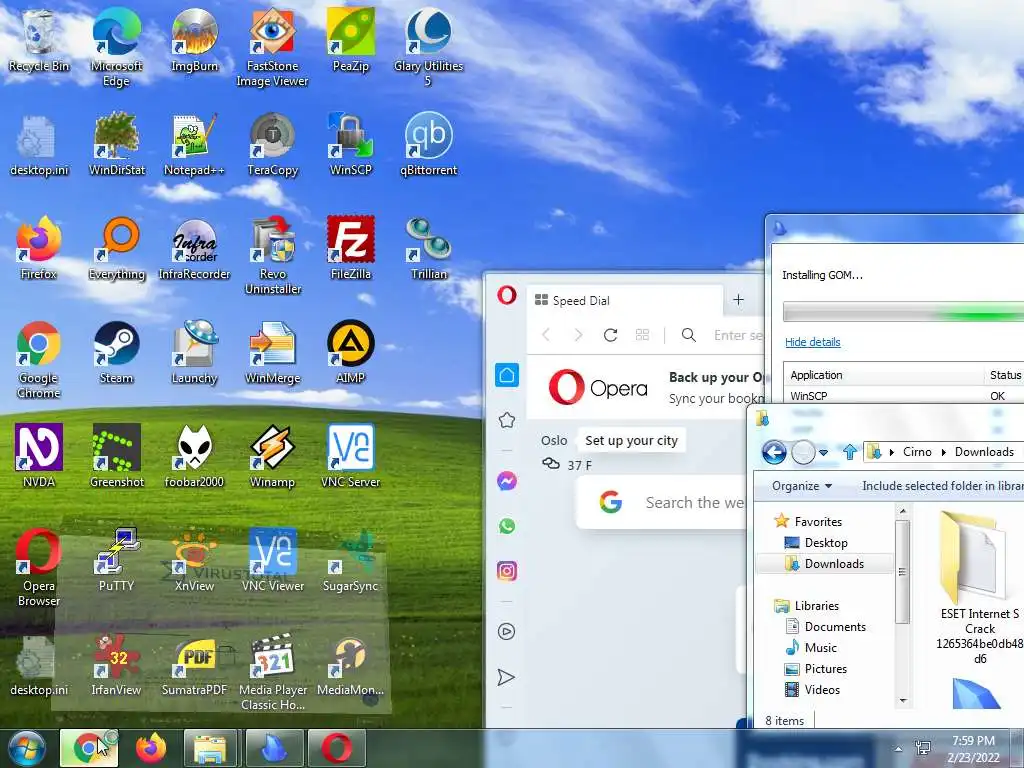The width and height of the screenshot is (1024, 768).
Task: Select the Steam desktop shortcut
Action: tap(116, 353)
